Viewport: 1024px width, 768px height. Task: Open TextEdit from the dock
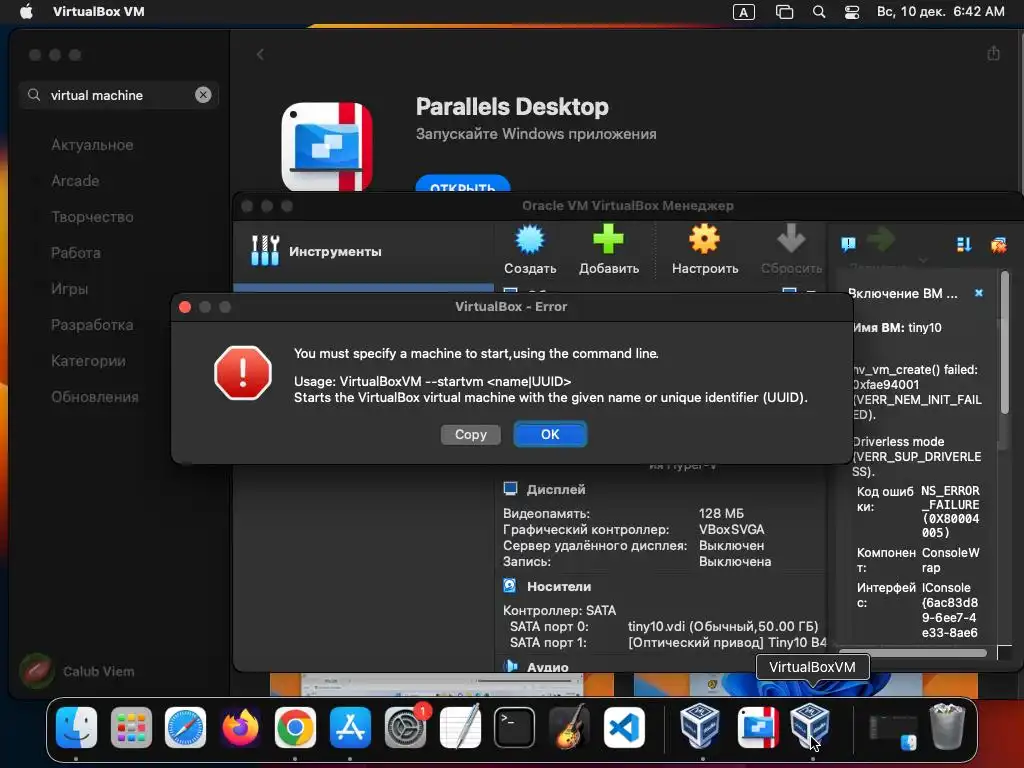point(460,727)
